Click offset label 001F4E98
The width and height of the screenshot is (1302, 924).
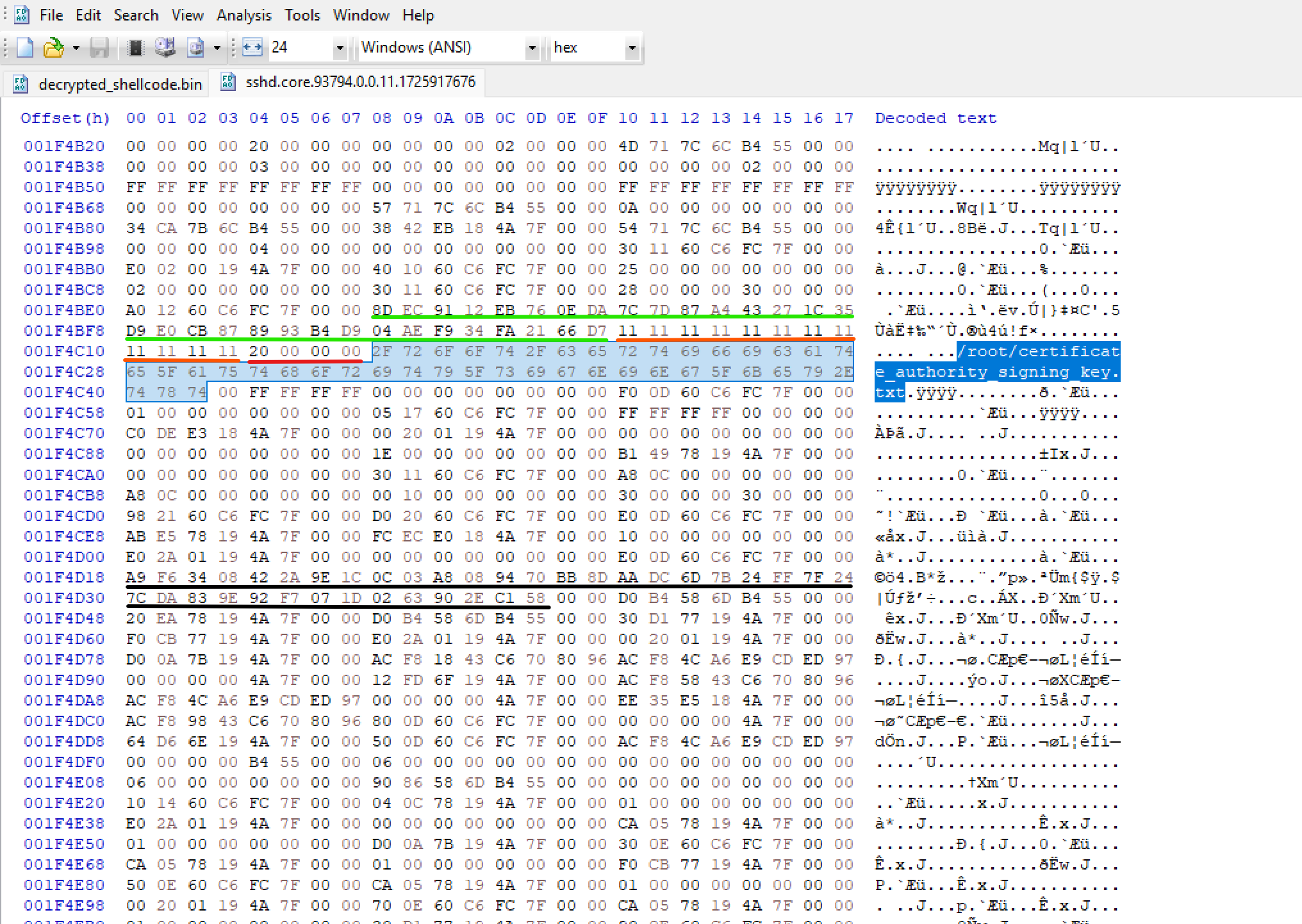point(63,905)
